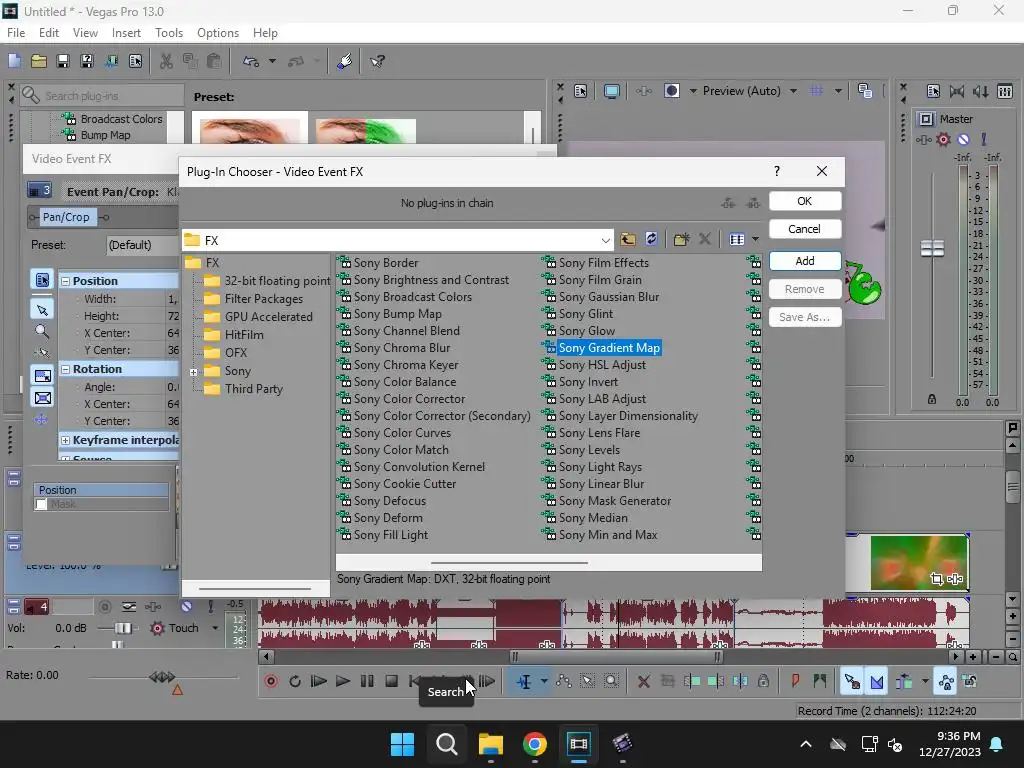Adjust the Master bus volume fader

(x=932, y=249)
